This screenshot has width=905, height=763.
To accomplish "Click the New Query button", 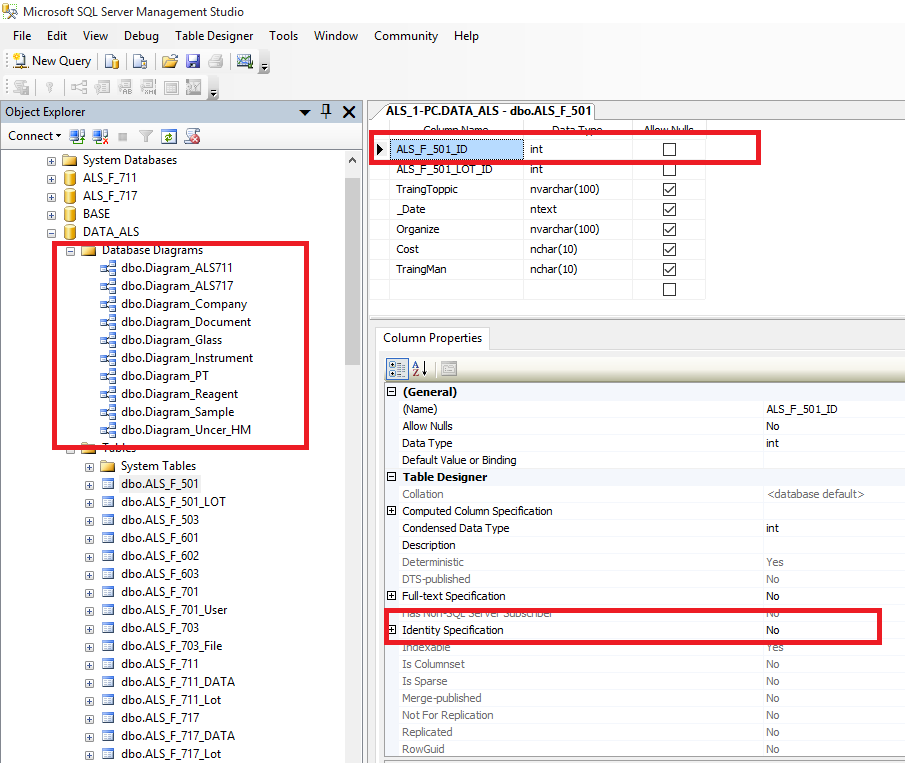I will pos(52,61).
